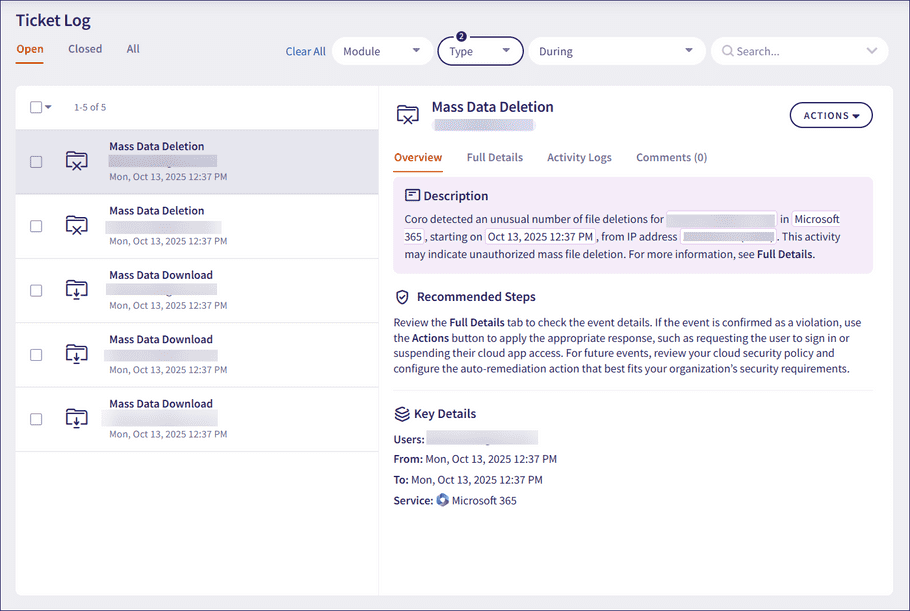The height and width of the screenshot is (611, 910).
Task: Click the Microsoft 365 service icon
Action: tap(442, 500)
